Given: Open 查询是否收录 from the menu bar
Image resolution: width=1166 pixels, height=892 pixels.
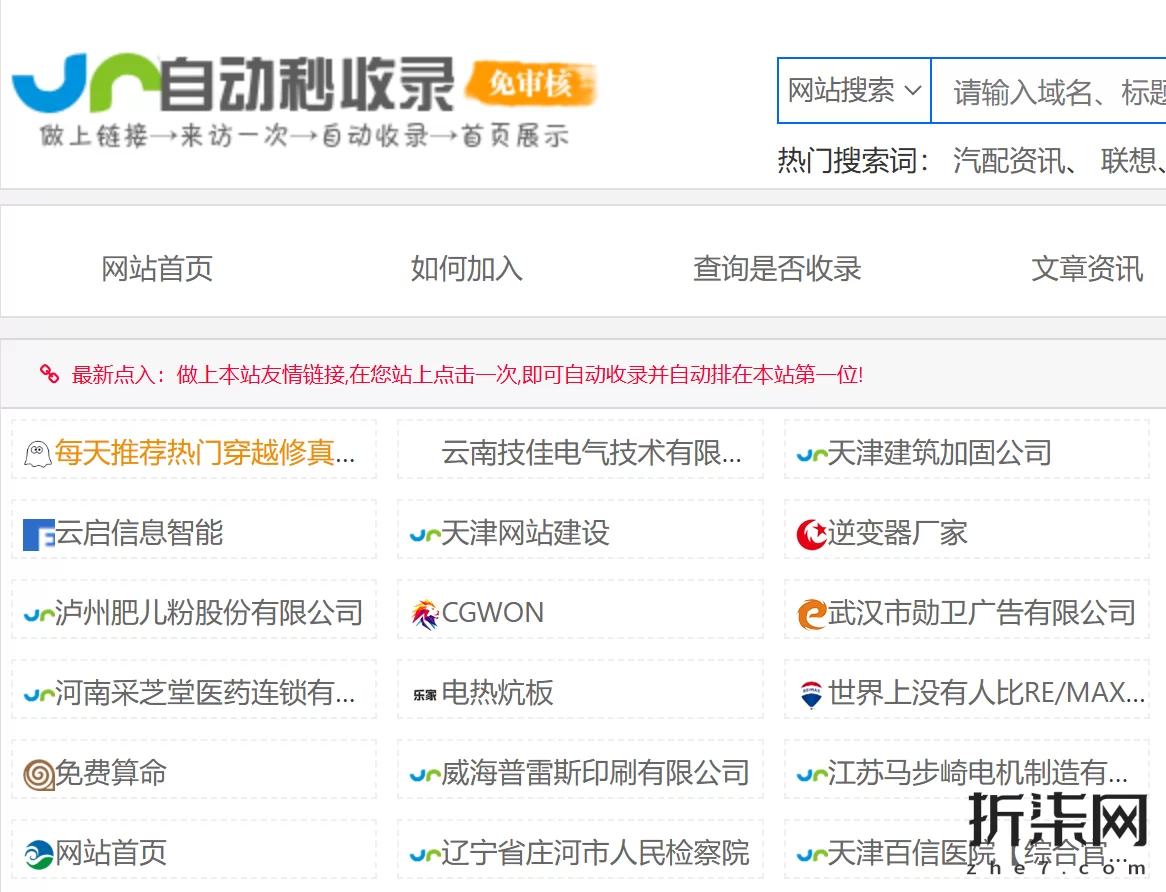Looking at the screenshot, I should 777,268.
